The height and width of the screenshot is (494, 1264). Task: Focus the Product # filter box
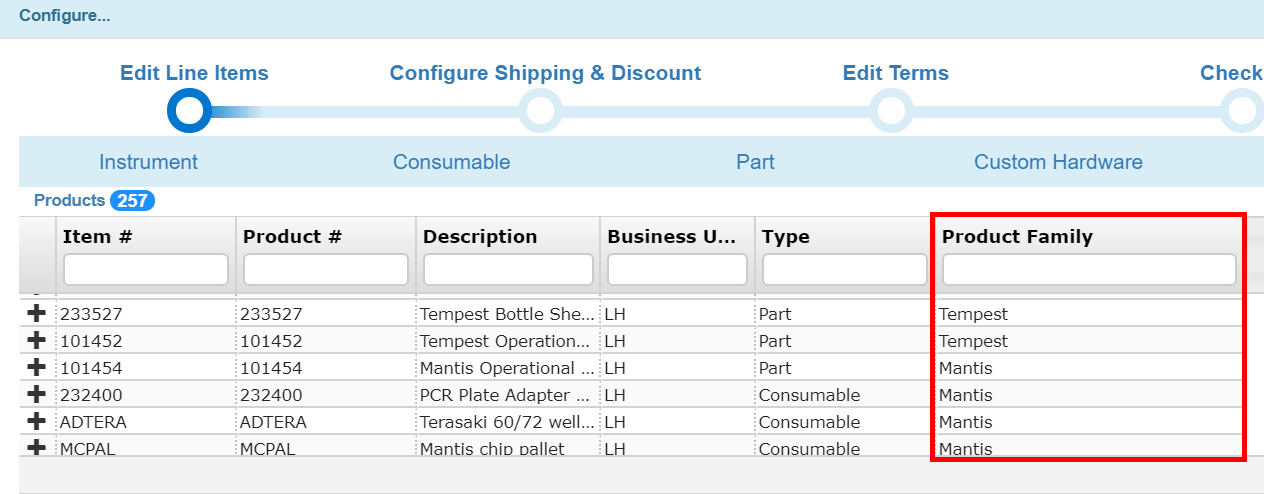tap(326, 269)
